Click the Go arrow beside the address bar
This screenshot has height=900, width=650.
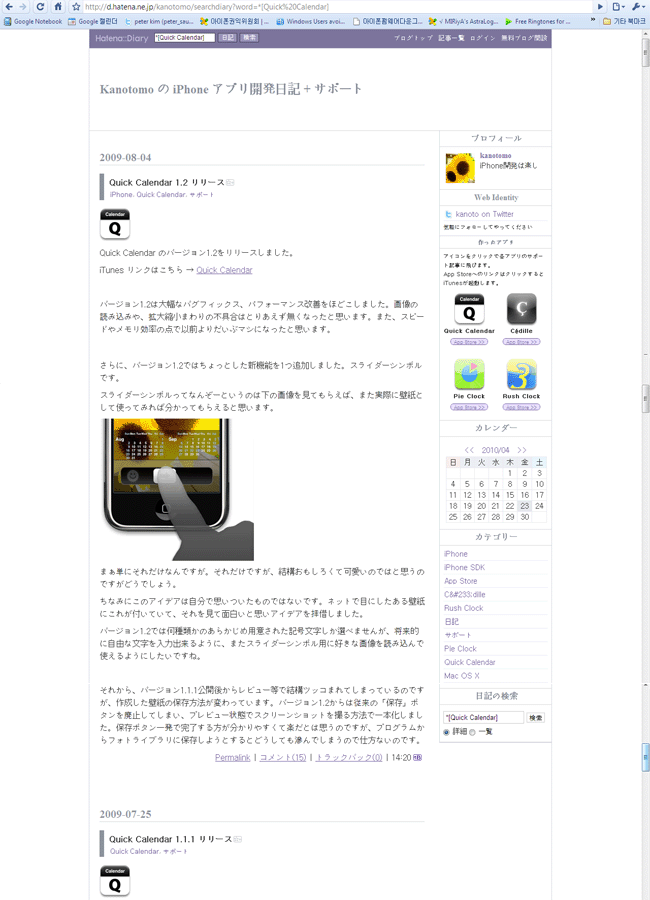[x=600, y=7]
